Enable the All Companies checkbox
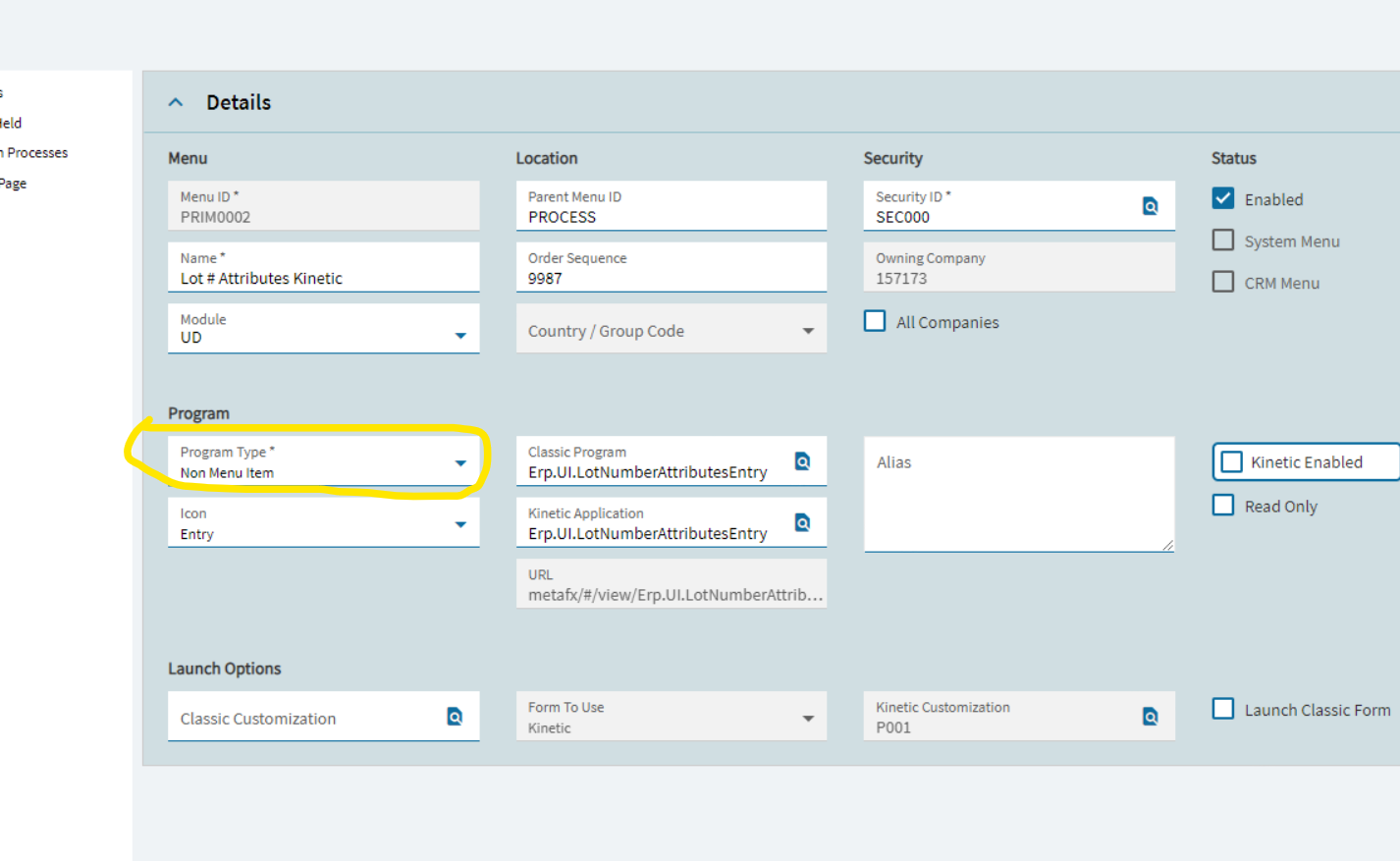This screenshot has height=861, width=1400. (875, 321)
